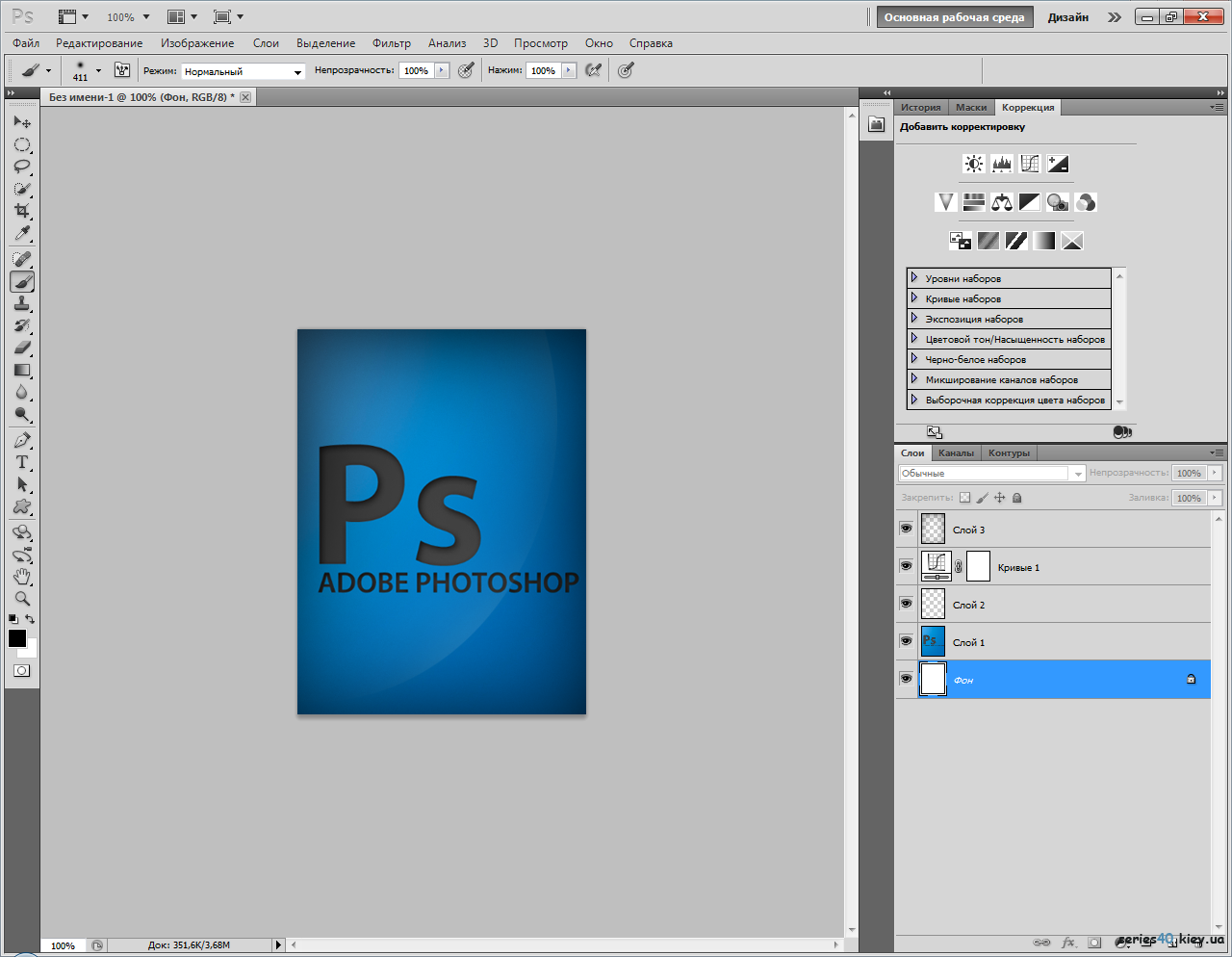Open the Фильтр menu
This screenshot has height=957, width=1232.
point(392,43)
